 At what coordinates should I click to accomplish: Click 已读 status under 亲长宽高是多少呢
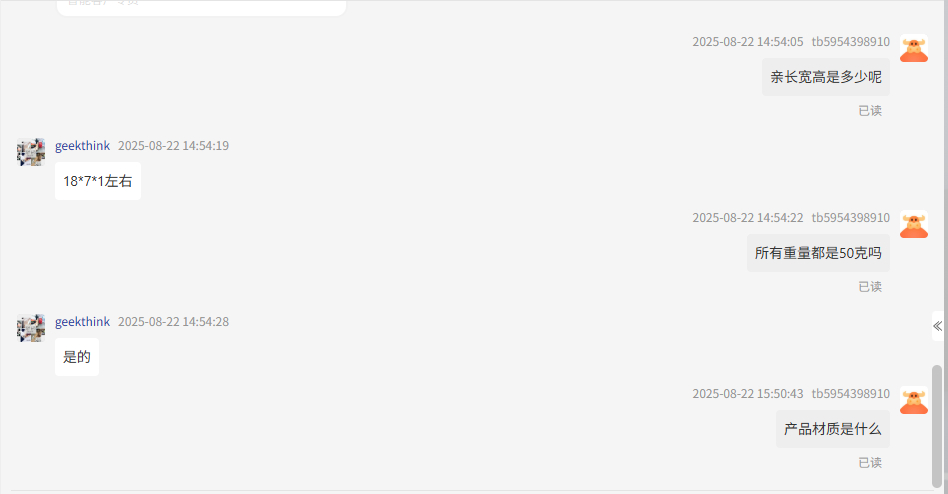click(x=870, y=111)
